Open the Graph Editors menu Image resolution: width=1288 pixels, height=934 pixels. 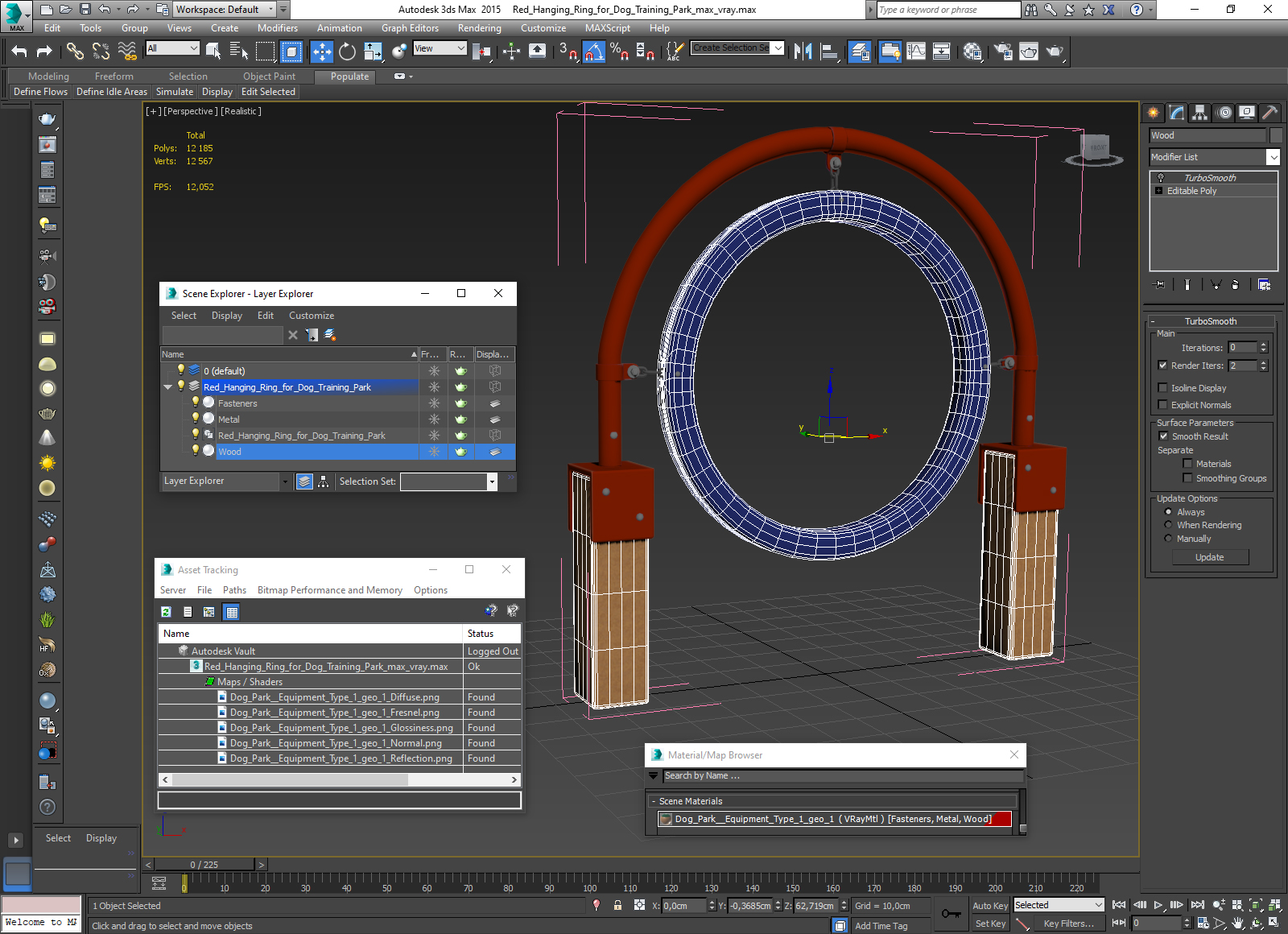point(410,27)
